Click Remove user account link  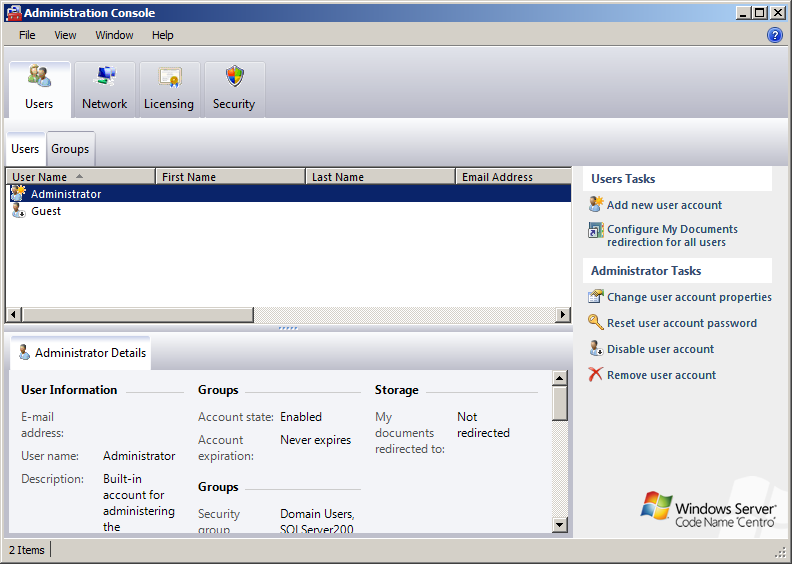click(661, 375)
